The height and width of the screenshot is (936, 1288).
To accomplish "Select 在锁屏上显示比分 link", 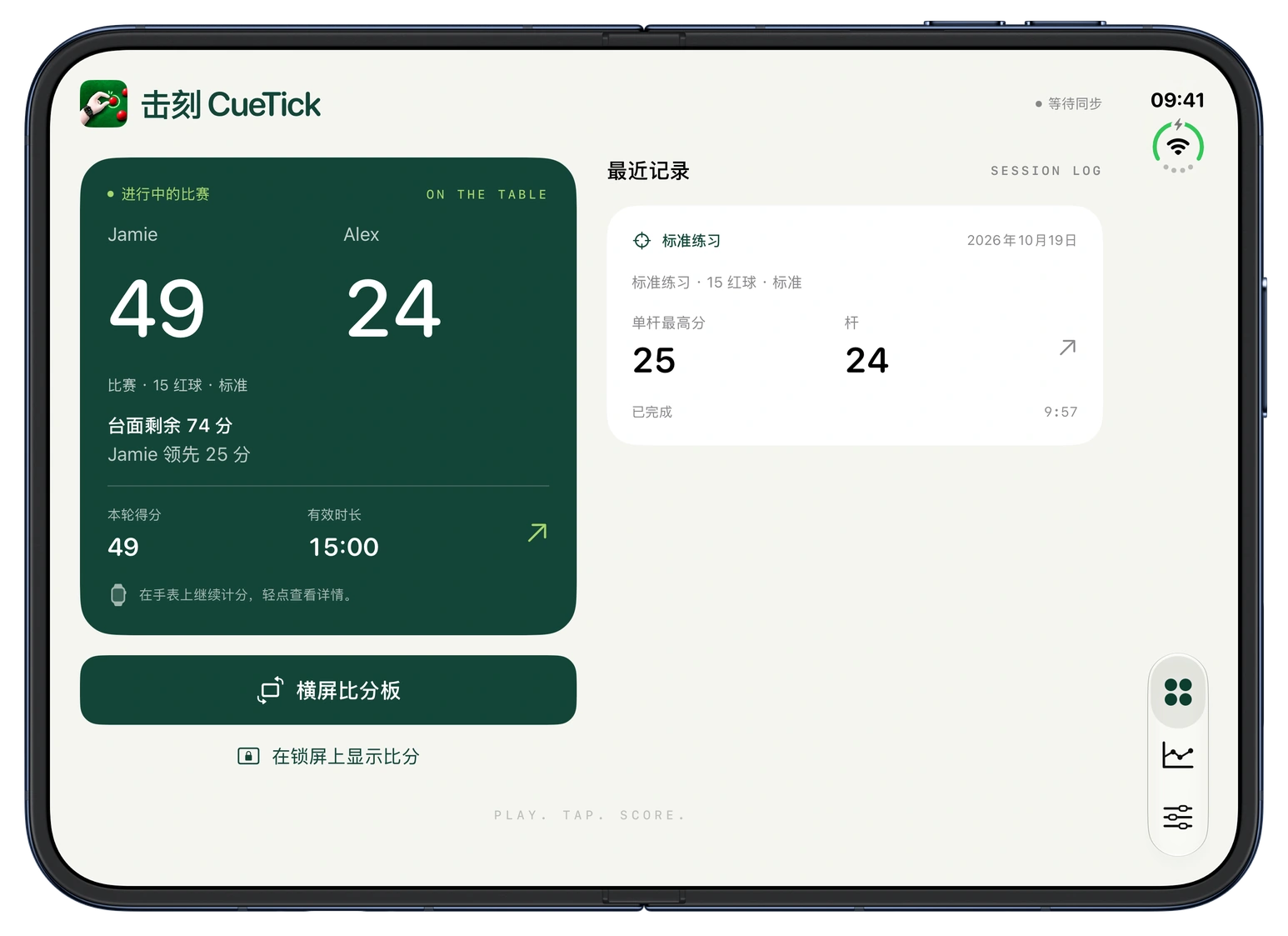I will [328, 756].
